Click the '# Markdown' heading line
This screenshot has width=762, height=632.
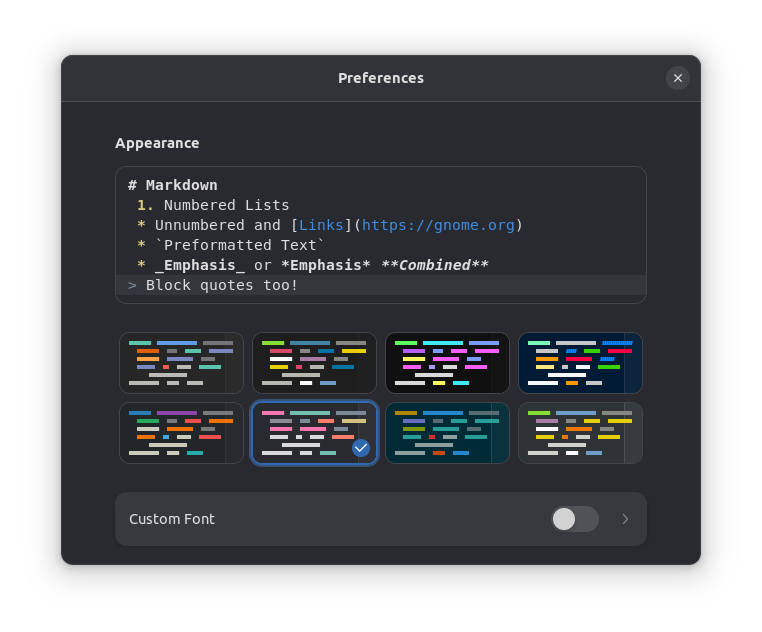coord(173,185)
